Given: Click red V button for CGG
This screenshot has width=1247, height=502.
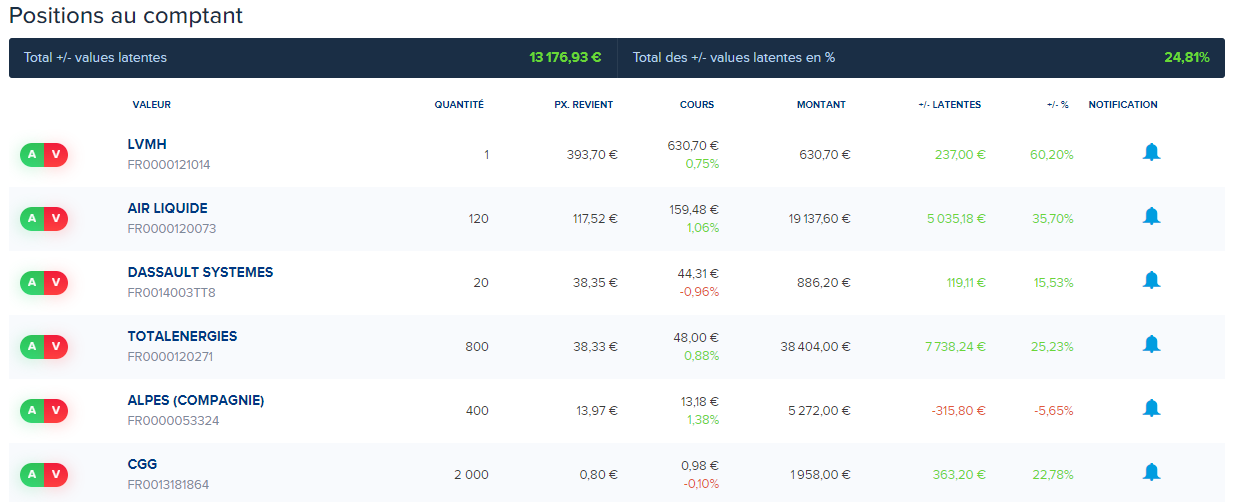Looking at the screenshot, I should [56, 475].
